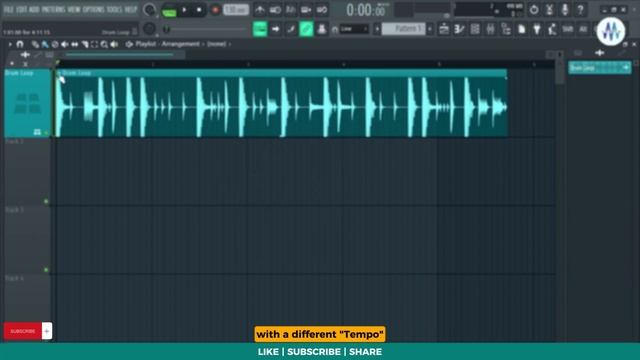Open the TOOLS menu
640x360 pixels.
click(114, 9)
